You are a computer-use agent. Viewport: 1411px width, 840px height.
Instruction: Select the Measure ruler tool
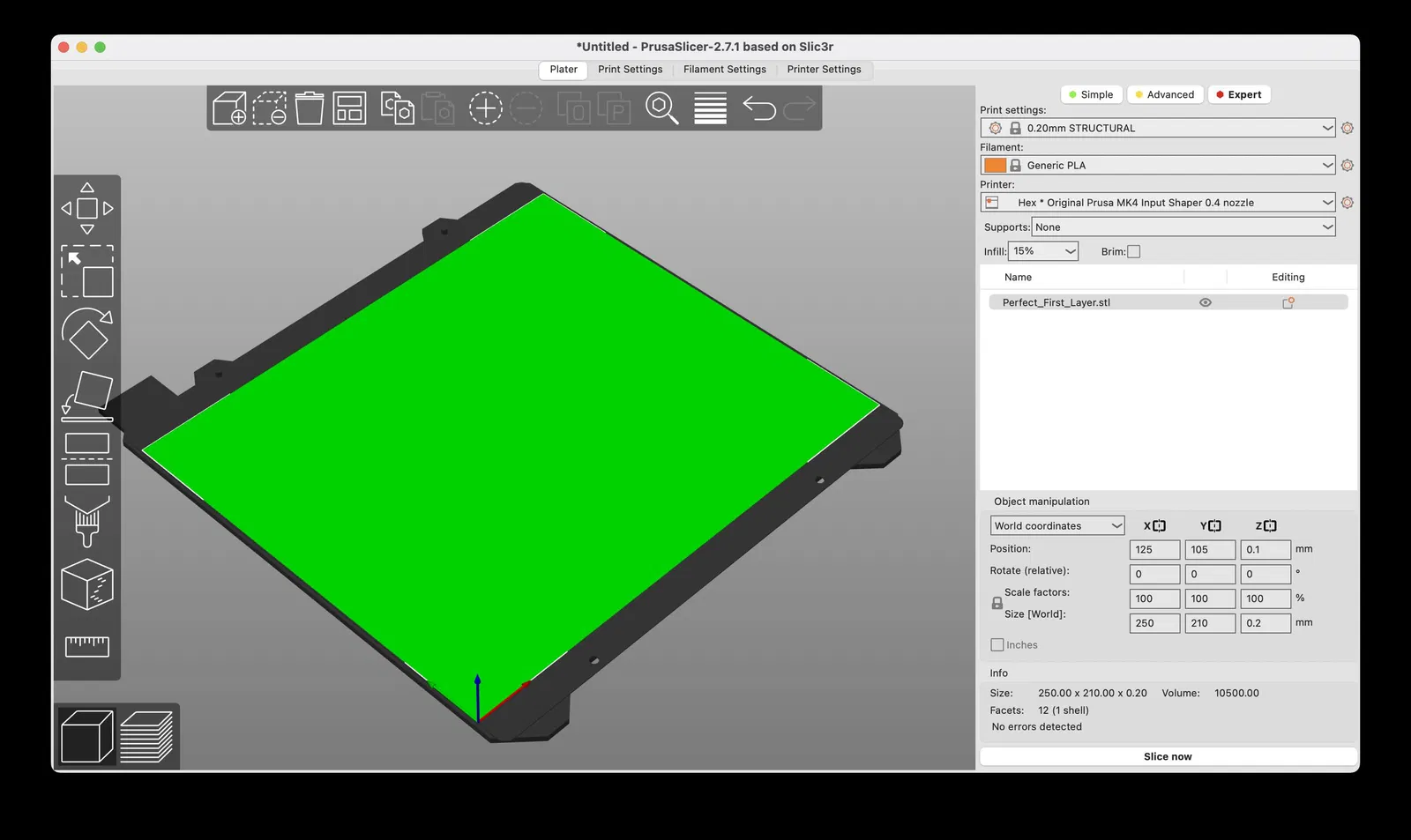point(87,646)
